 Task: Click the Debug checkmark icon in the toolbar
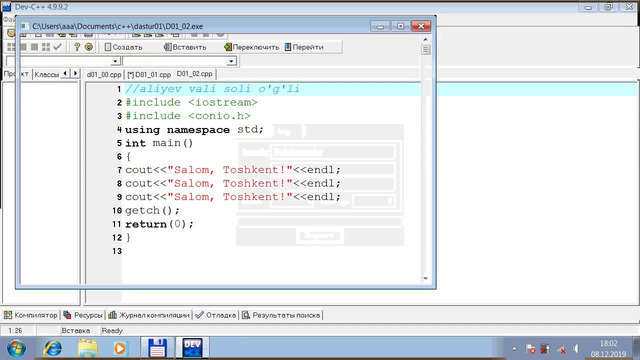click(57, 47)
